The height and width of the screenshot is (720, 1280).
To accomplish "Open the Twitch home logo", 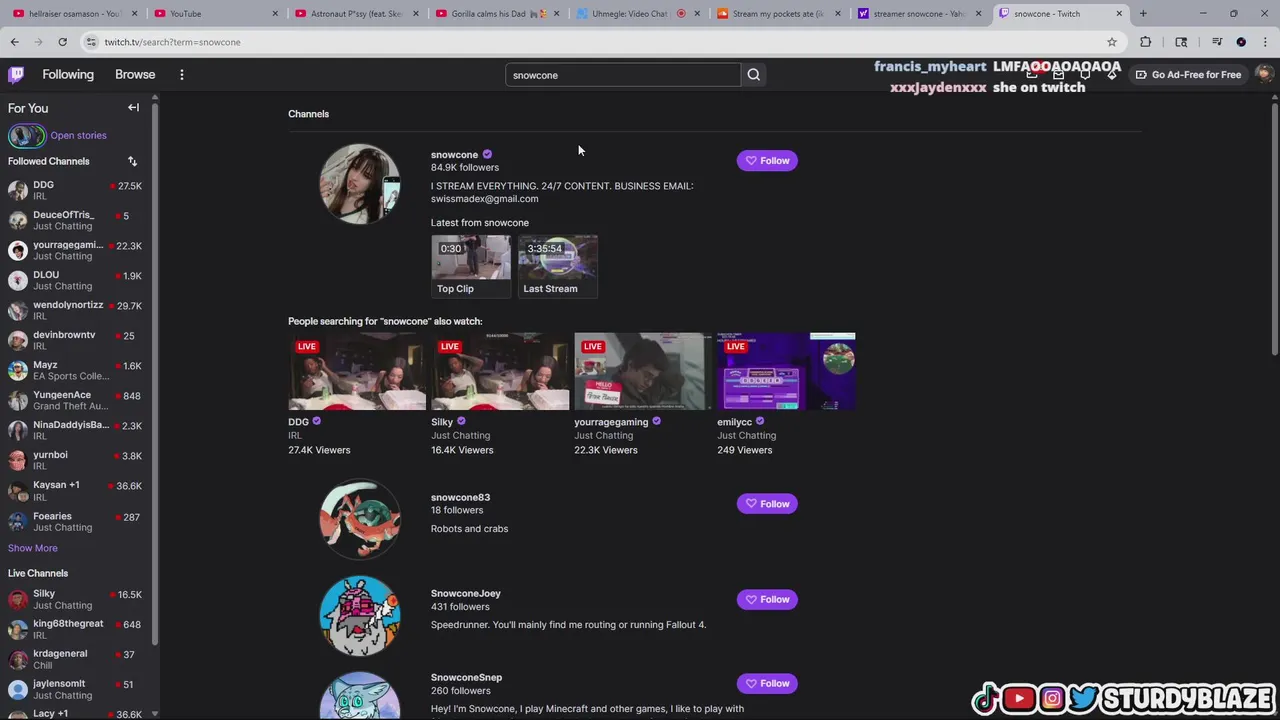I will (16, 75).
